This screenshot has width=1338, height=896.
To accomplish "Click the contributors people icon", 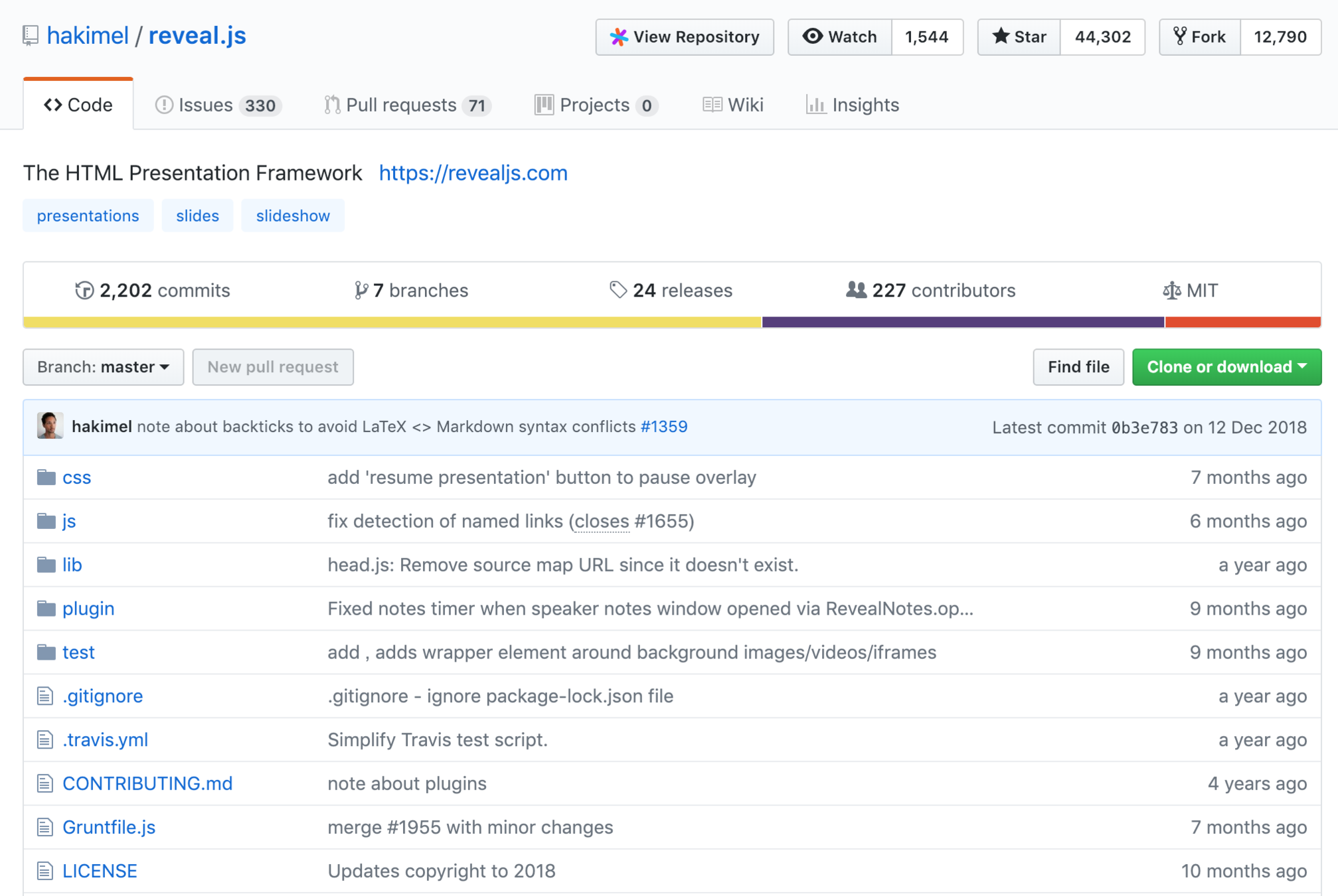I will [856, 290].
